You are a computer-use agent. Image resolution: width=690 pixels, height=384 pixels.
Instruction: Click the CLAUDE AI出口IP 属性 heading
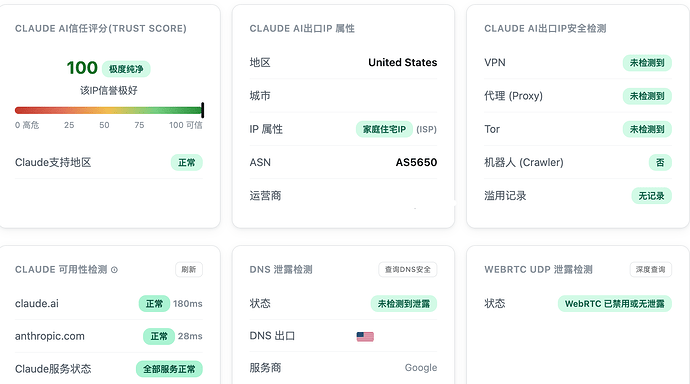(302, 29)
